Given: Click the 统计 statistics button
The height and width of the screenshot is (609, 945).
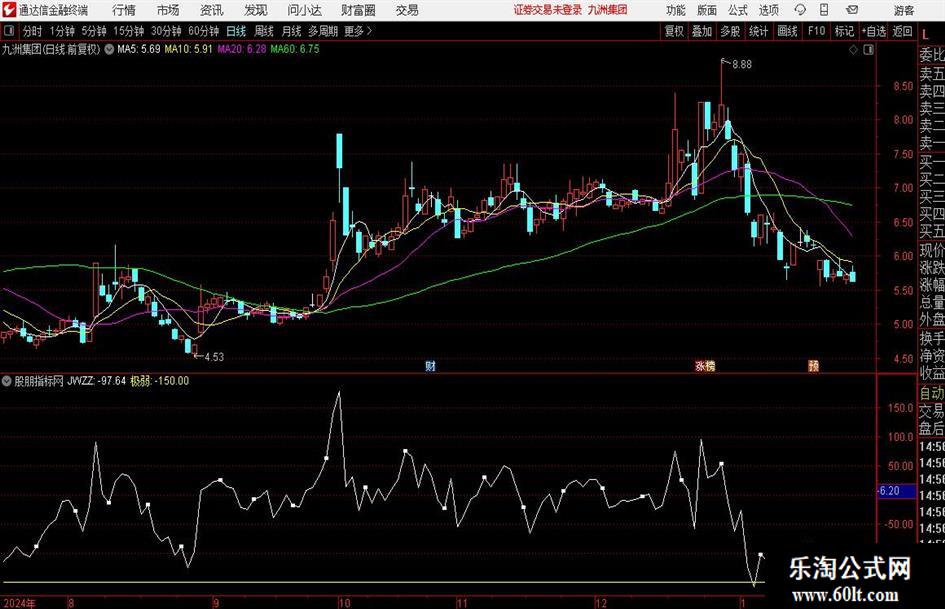Looking at the screenshot, I should pyautogui.click(x=758, y=31).
